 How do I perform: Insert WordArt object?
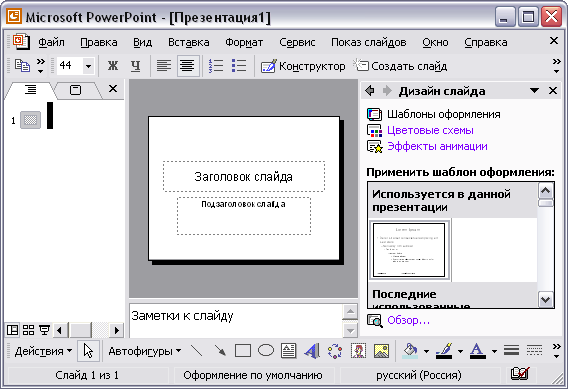tap(312, 351)
